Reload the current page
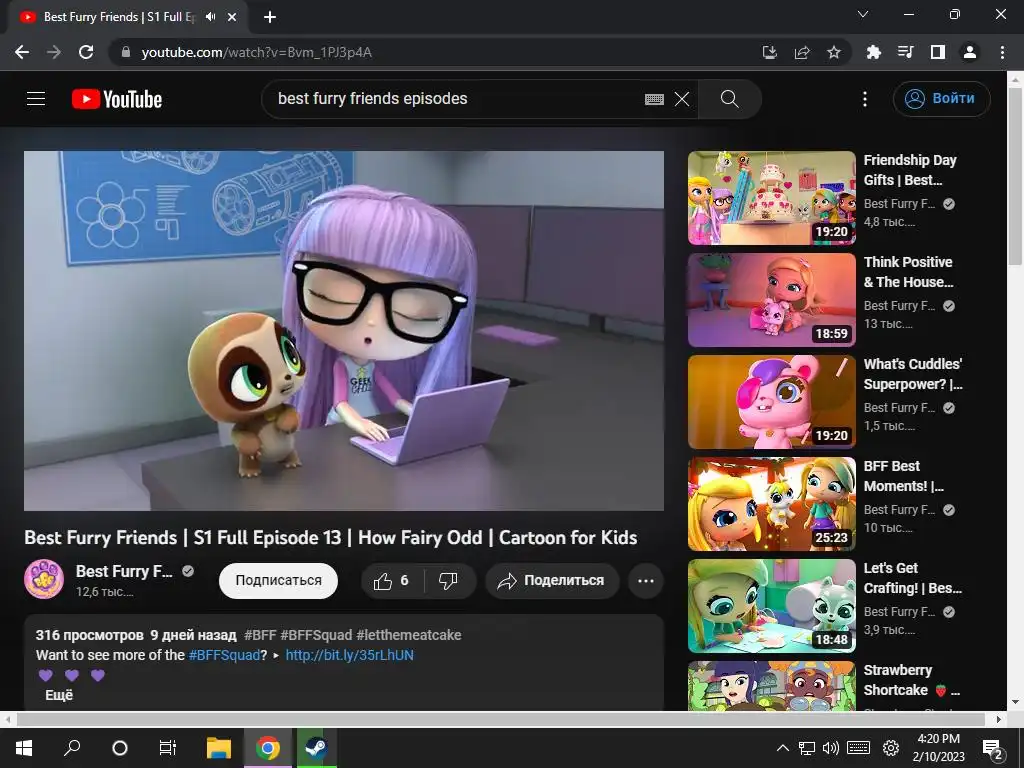This screenshot has height=768, width=1024. (86, 52)
